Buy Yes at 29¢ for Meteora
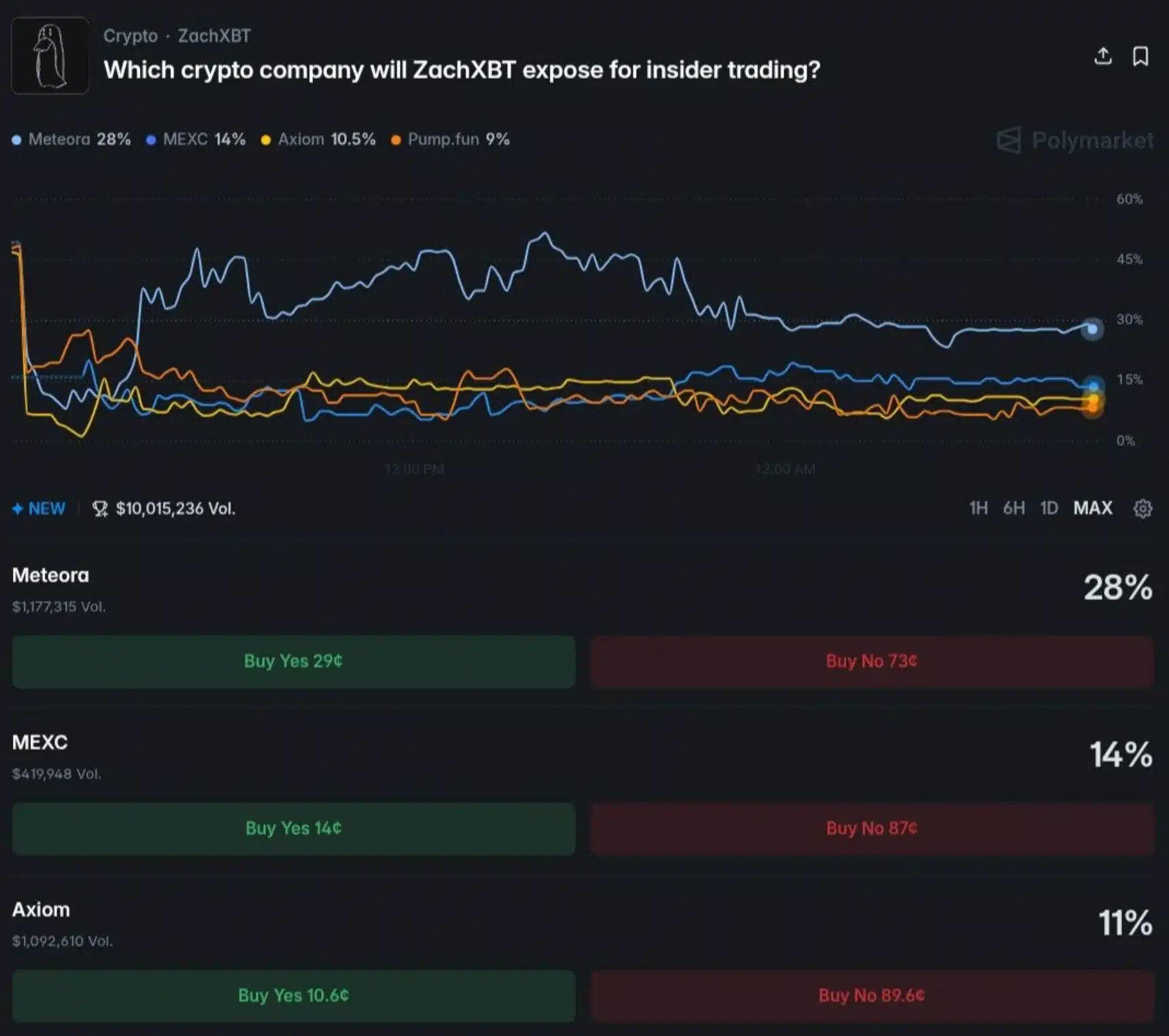 [292, 661]
